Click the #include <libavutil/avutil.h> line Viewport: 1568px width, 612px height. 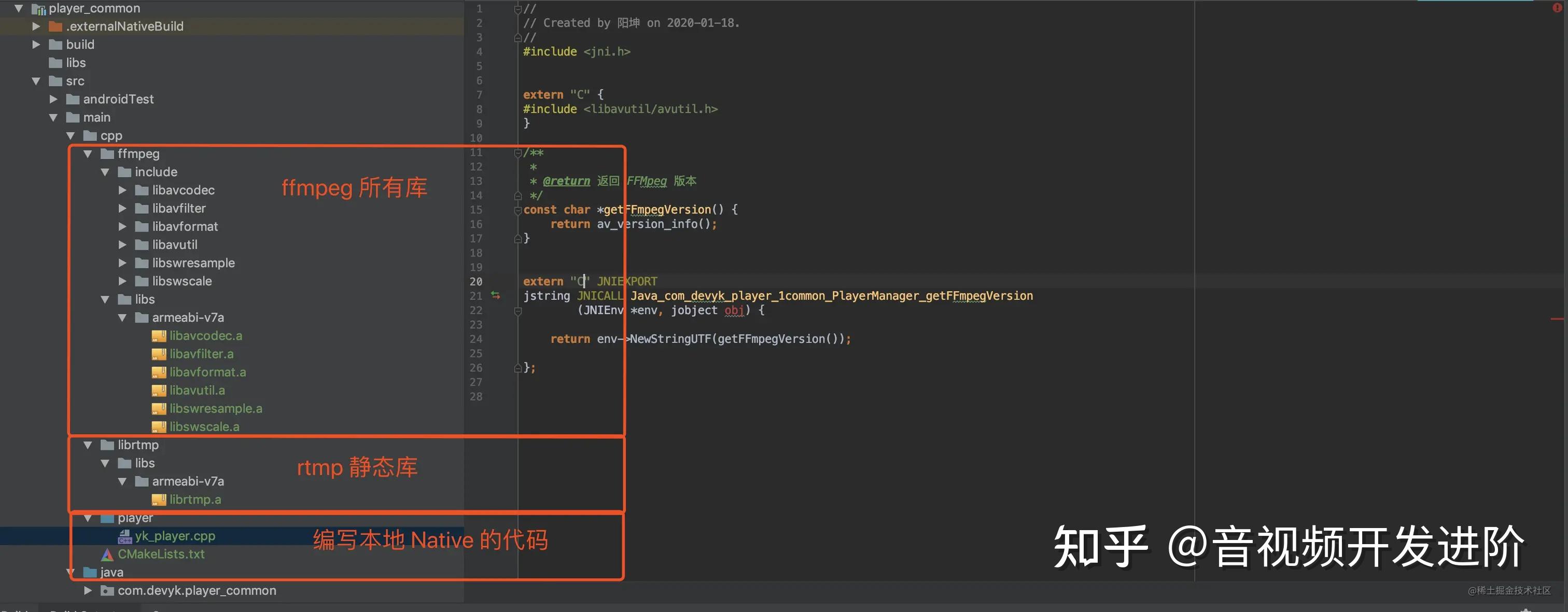(620, 109)
